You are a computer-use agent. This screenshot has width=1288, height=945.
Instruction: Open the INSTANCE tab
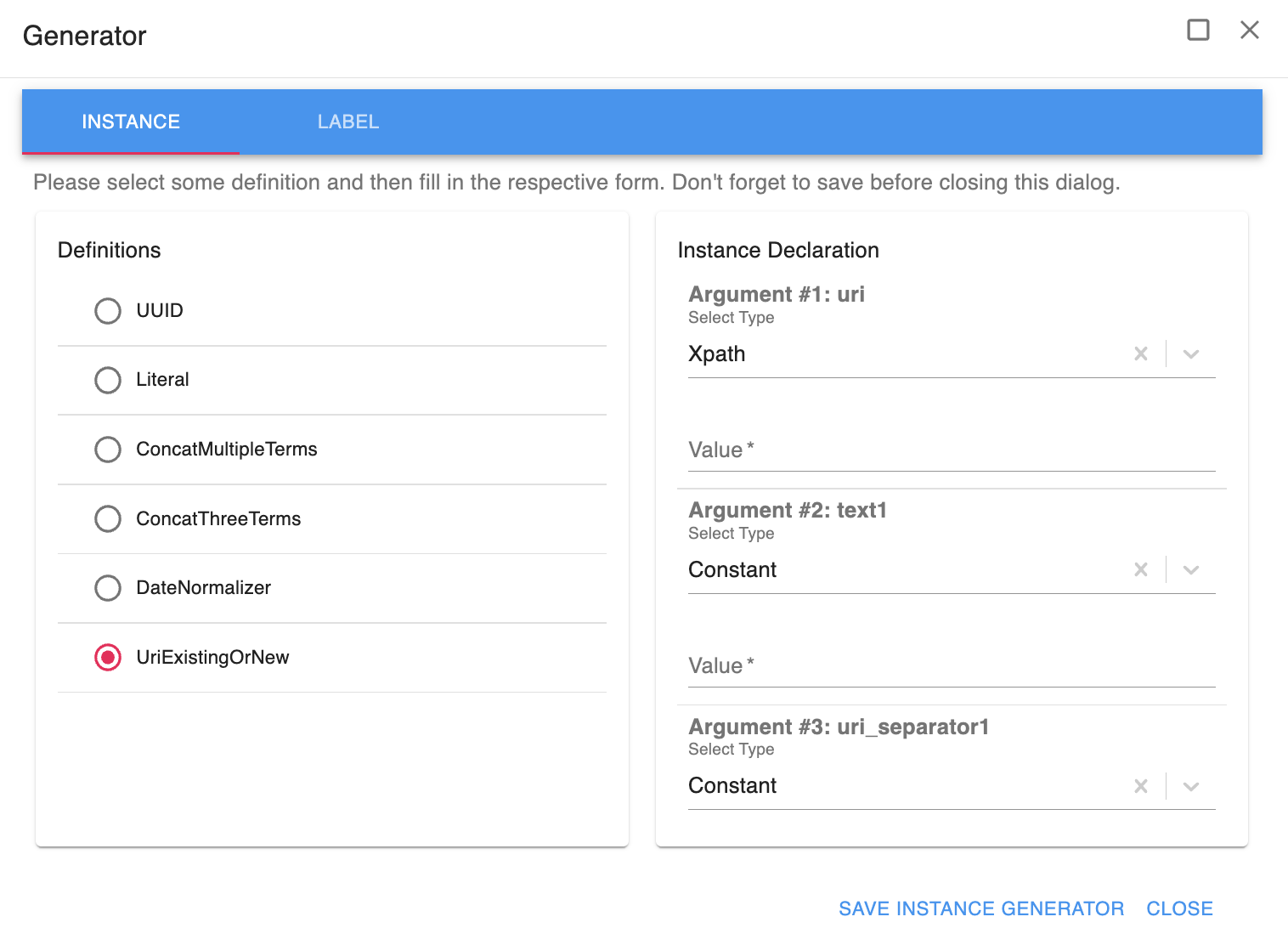click(131, 122)
